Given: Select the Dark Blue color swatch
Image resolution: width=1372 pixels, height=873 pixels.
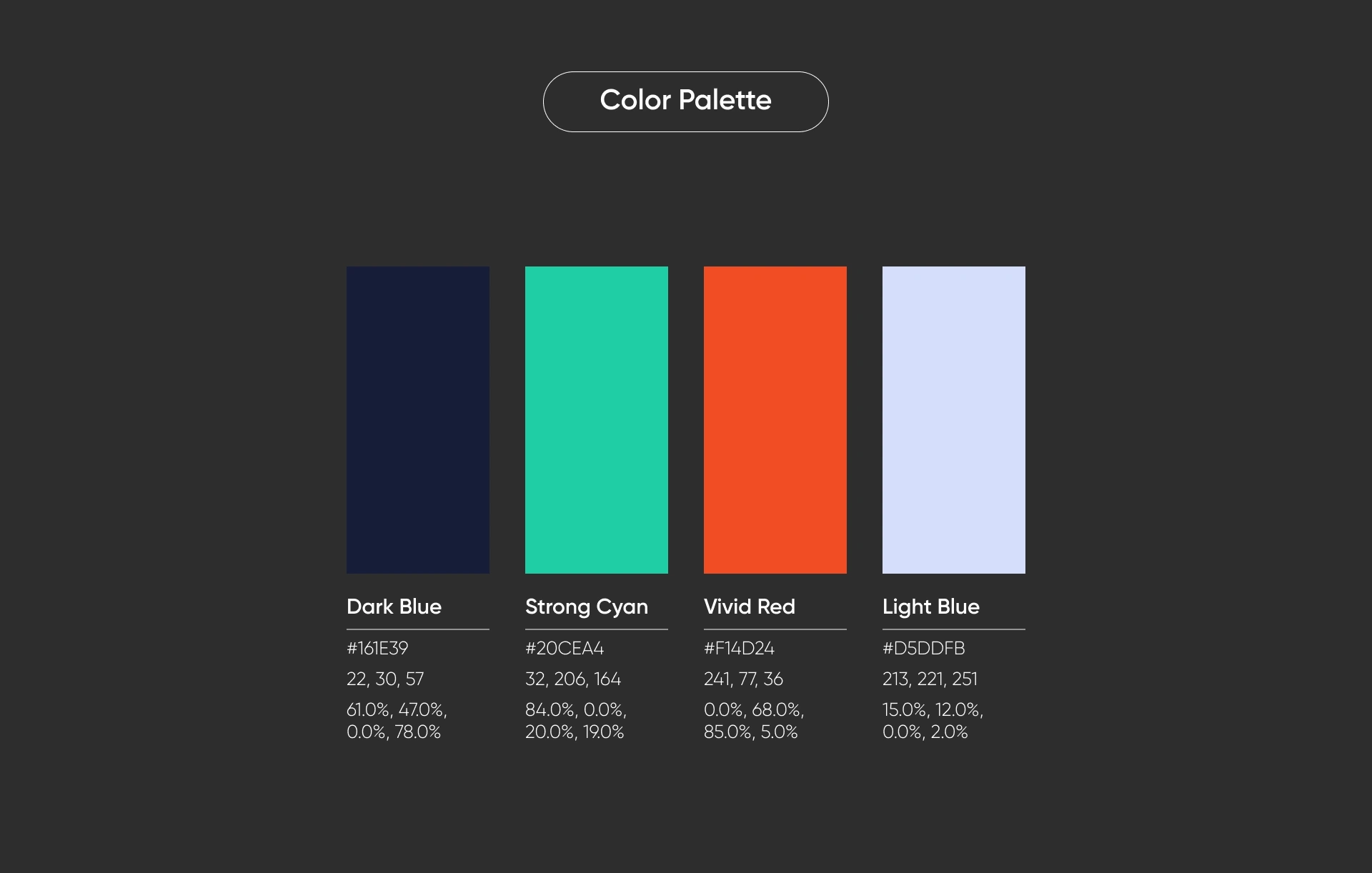Looking at the screenshot, I should point(418,420).
